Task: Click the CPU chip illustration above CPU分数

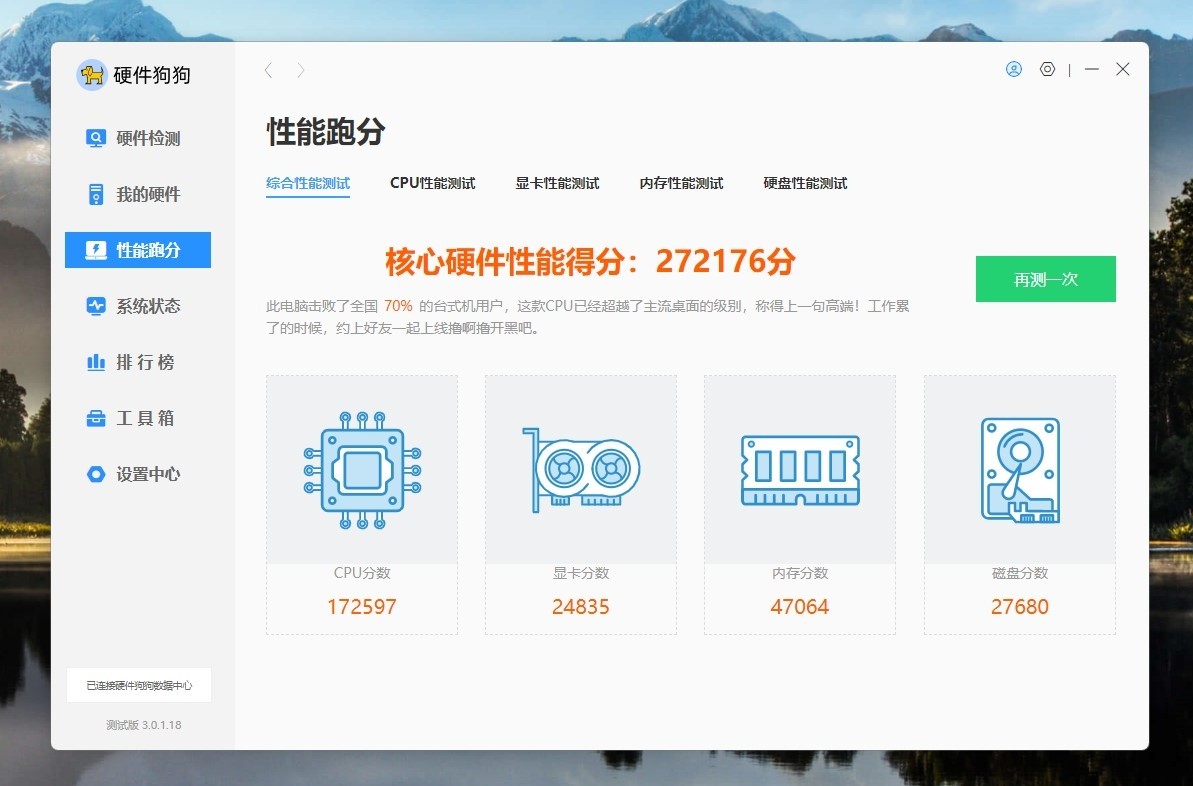Action: [x=361, y=470]
